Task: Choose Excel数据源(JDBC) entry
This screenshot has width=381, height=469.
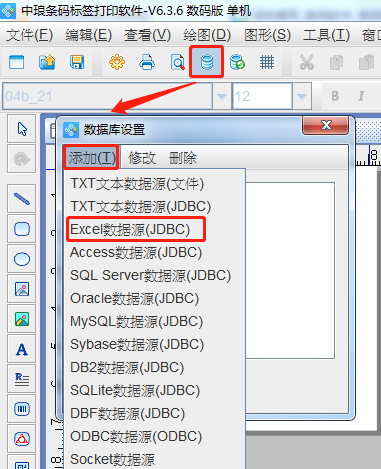Action: pyautogui.click(x=154, y=229)
